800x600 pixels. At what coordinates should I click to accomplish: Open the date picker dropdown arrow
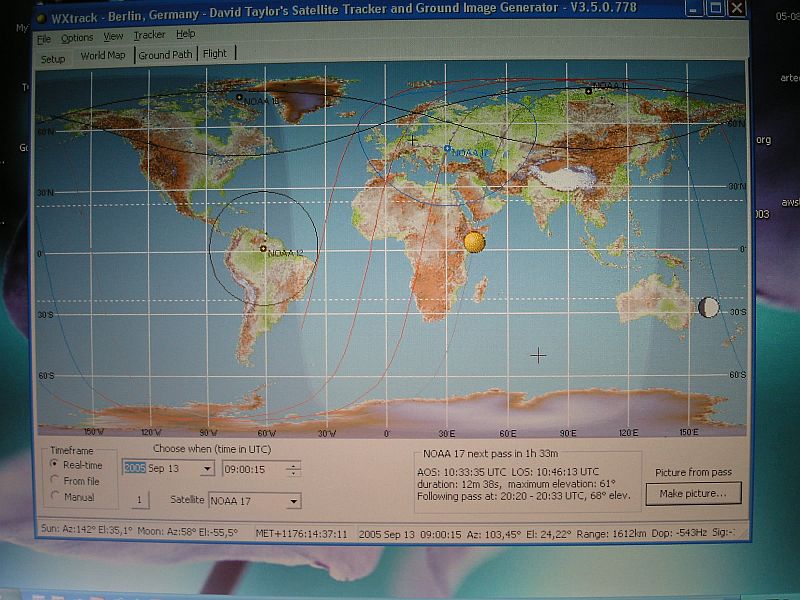coord(207,468)
